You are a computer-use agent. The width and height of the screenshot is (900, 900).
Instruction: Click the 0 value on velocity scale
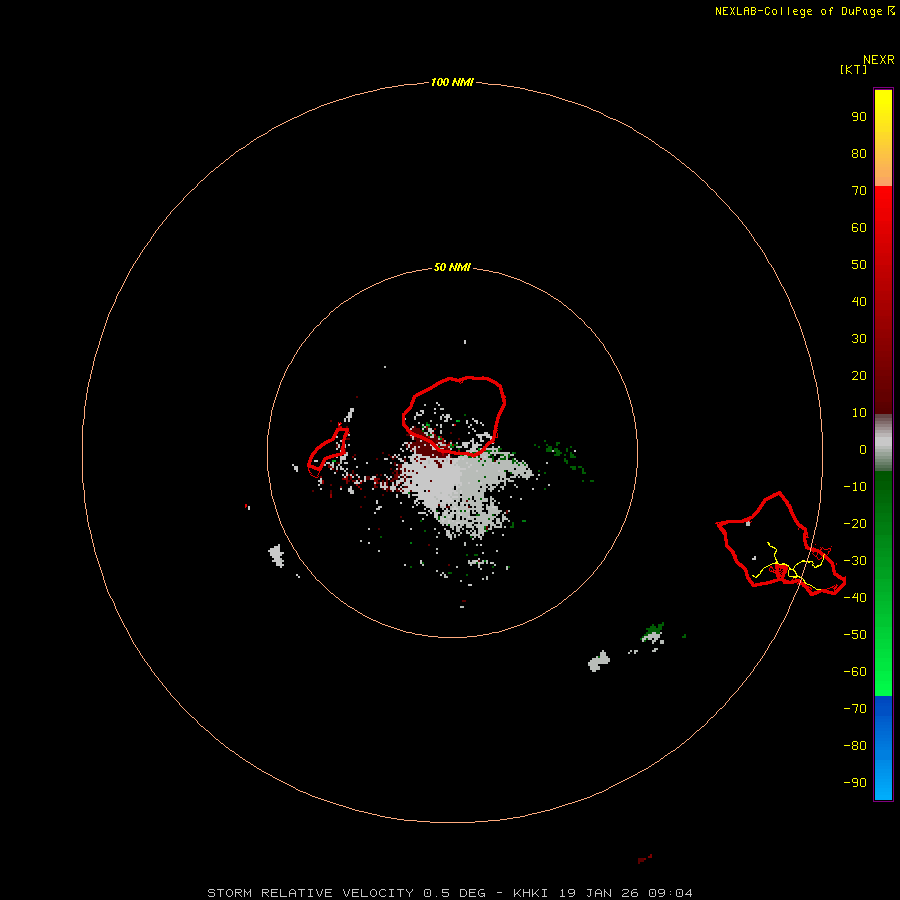[863, 450]
